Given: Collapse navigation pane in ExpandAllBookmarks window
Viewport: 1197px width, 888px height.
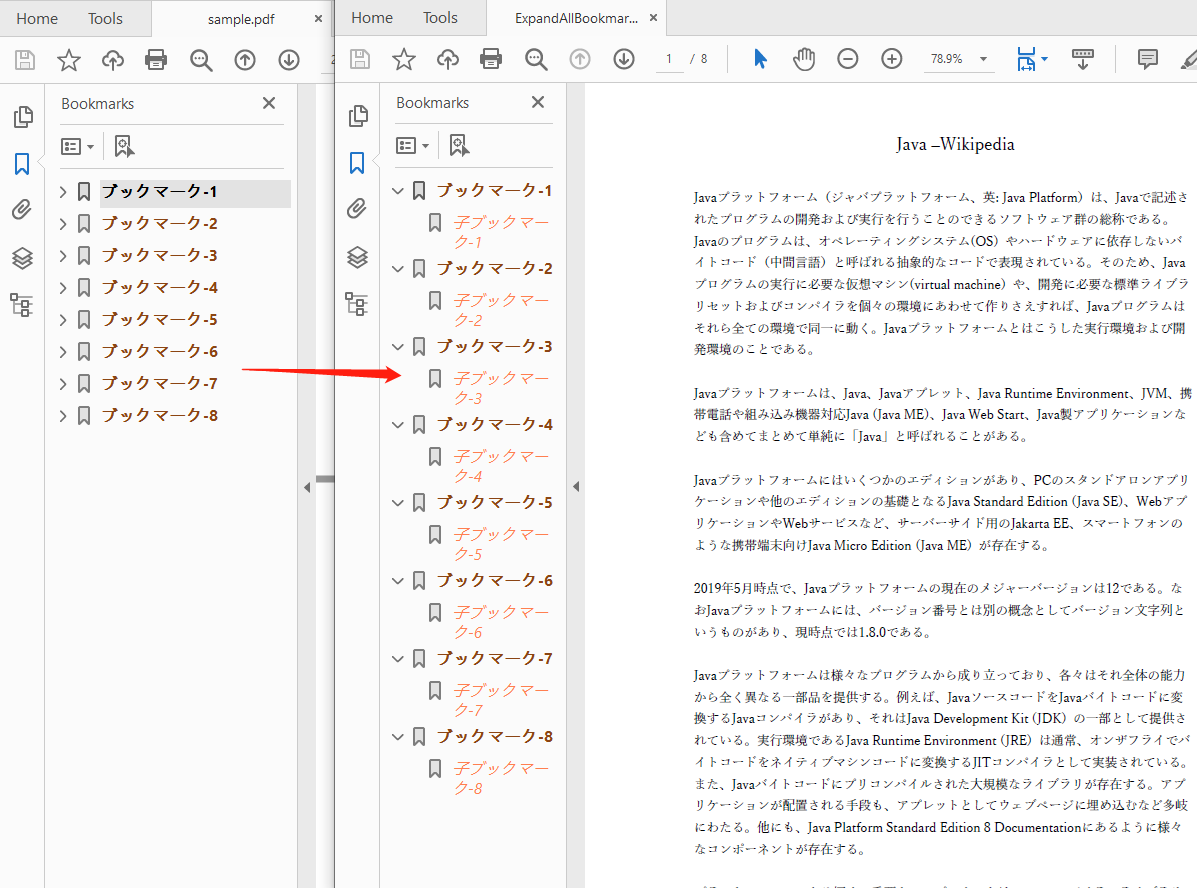Looking at the screenshot, I should click(x=576, y=486).
